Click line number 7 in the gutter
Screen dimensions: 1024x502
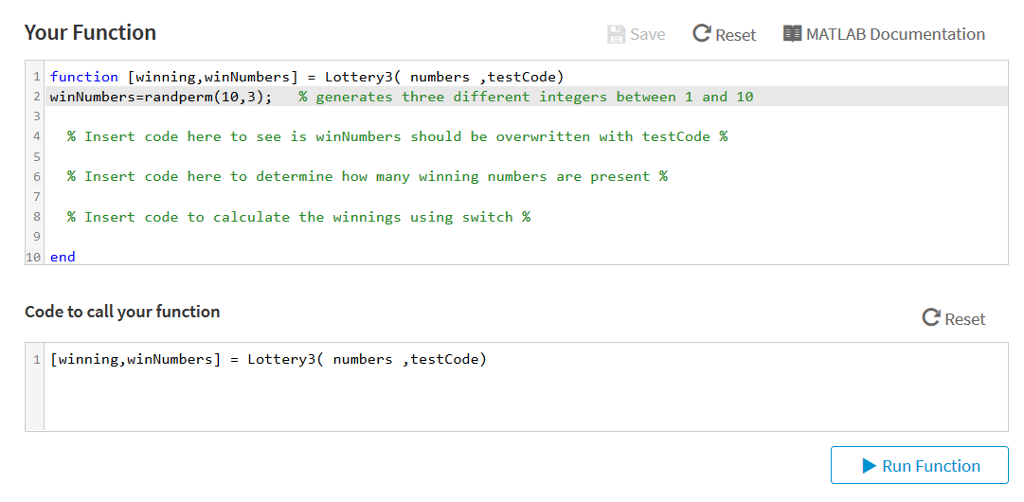(37, 197)
